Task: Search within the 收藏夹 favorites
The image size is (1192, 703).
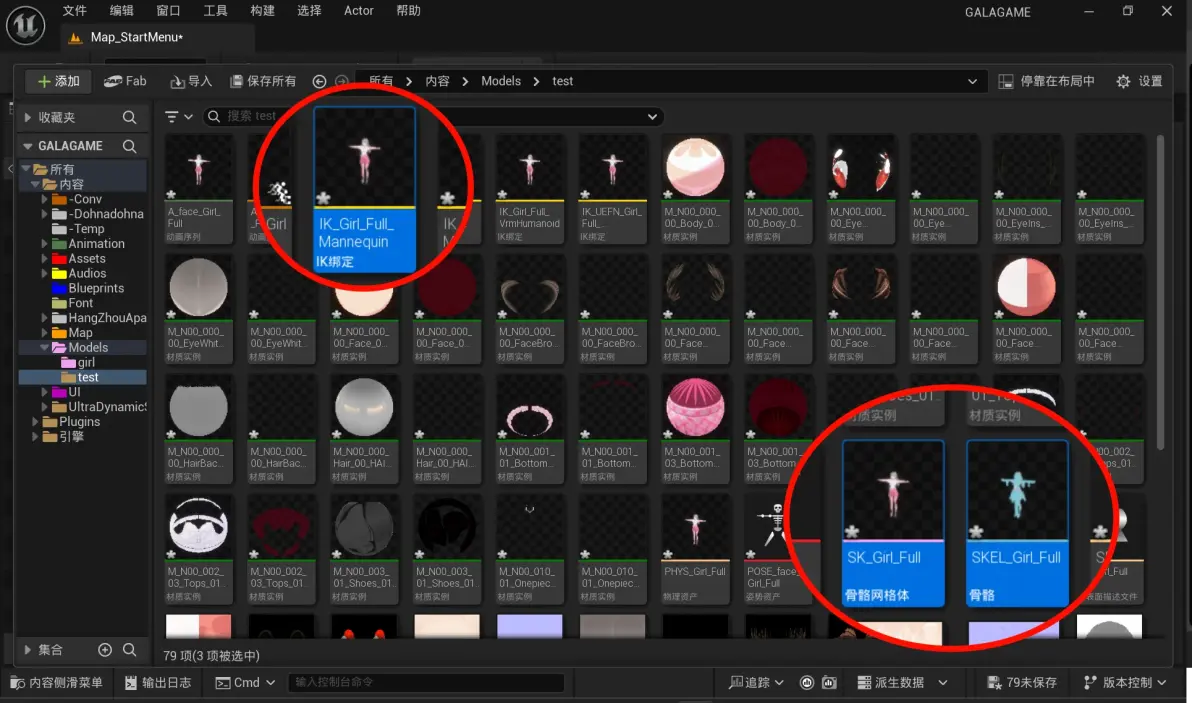Action: pos(129,117)
